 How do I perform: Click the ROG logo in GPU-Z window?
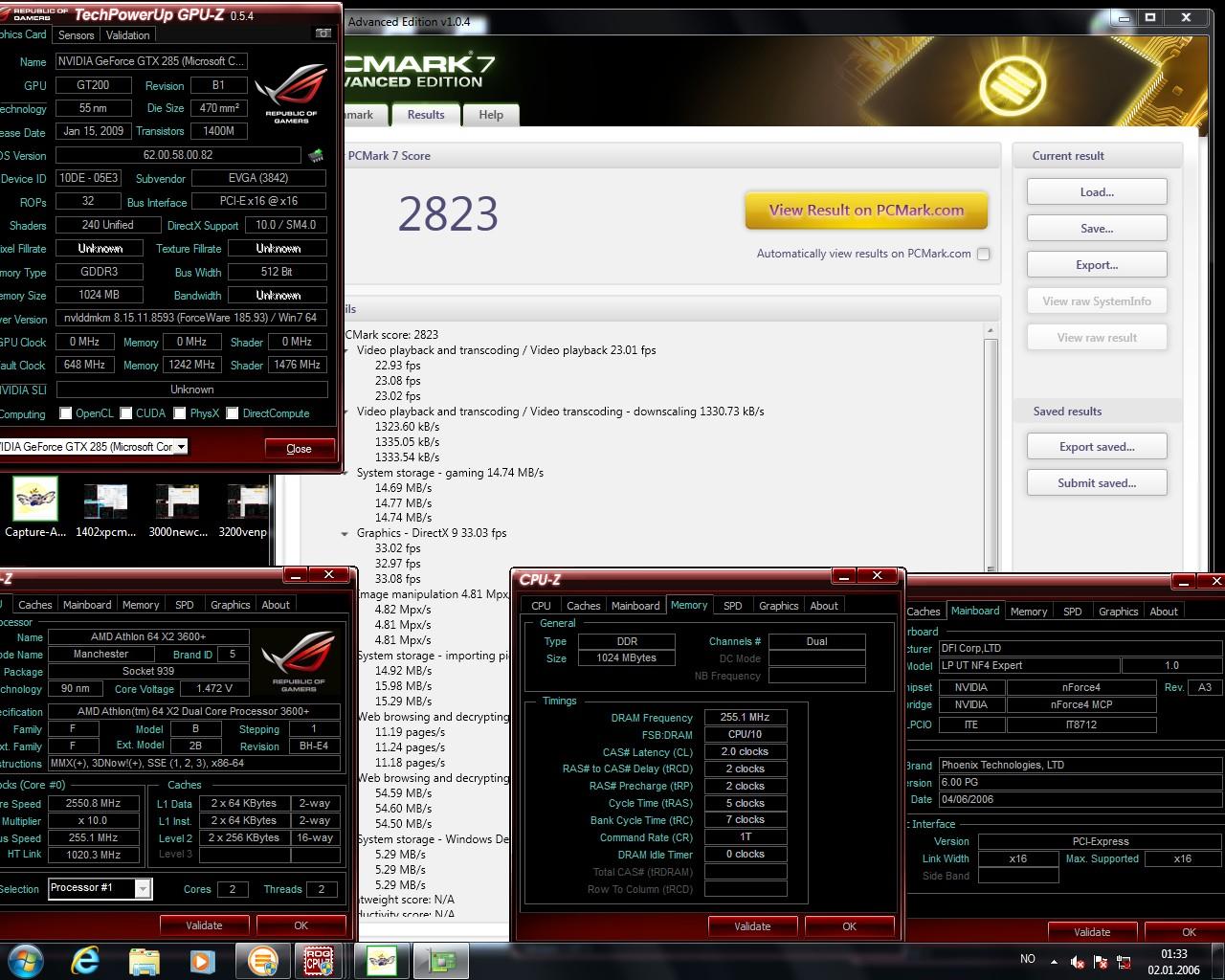click(291, 93)
